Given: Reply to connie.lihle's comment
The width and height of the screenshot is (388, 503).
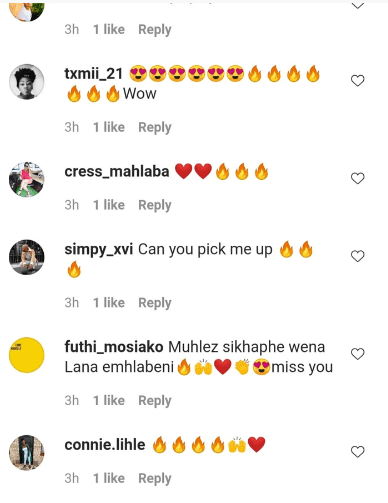Looking at the screenshot, I should click(155, 478).
